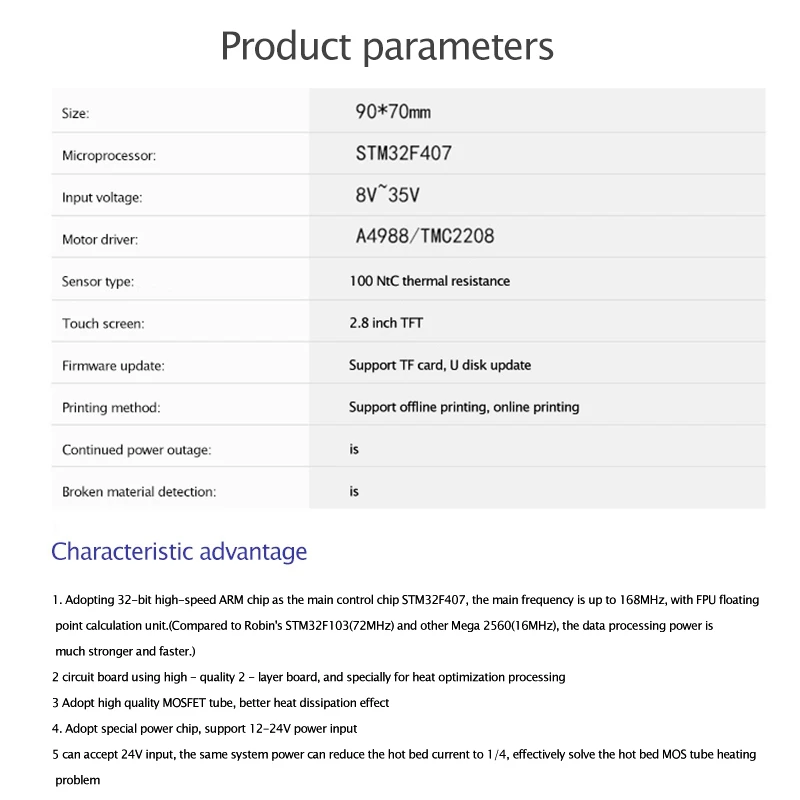
Task: Click Support offline printing, online printing text
Action: coord(464,407)
